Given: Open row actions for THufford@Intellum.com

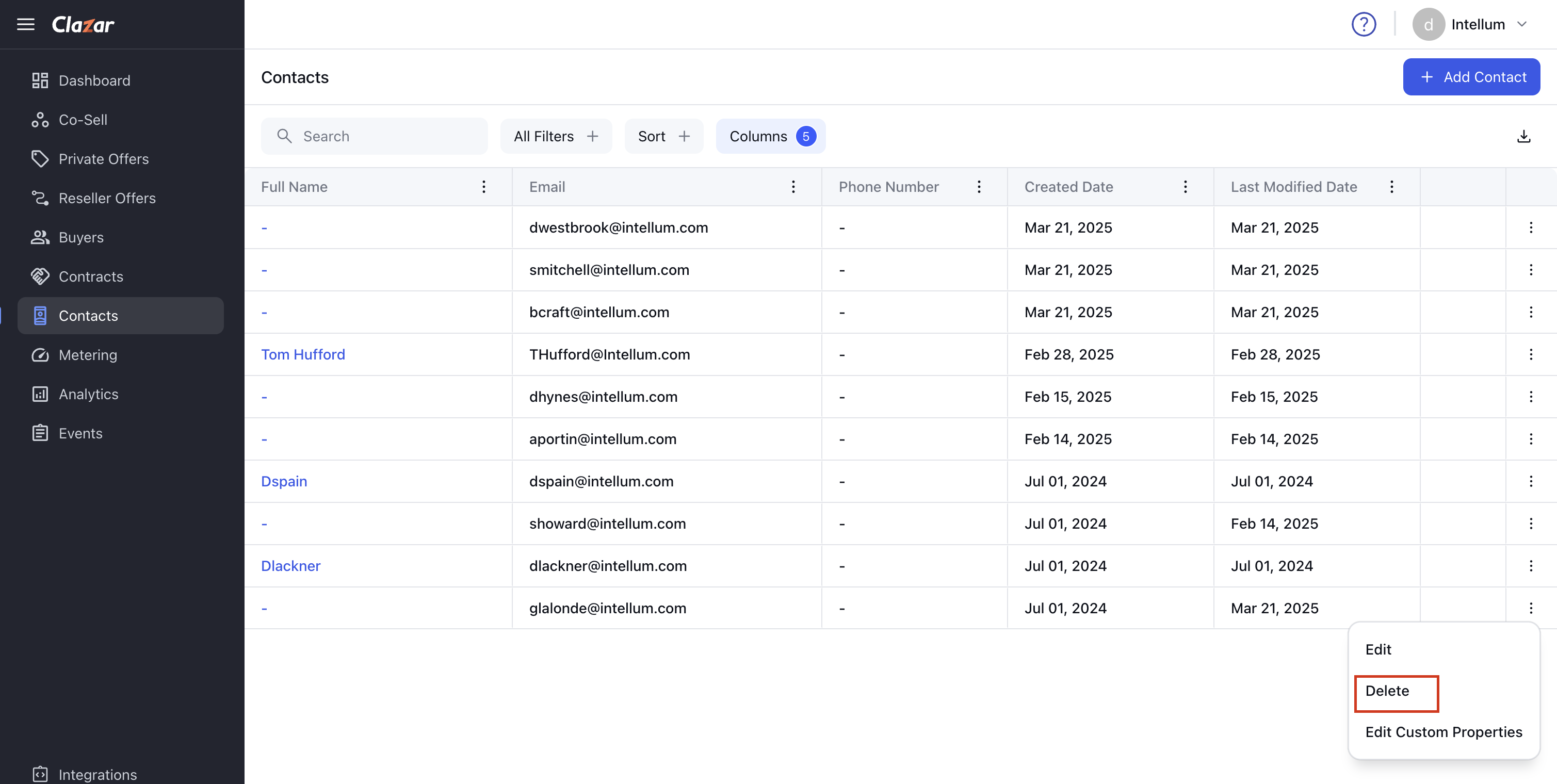Looking at the screenshot, I should tap(1530, 354).
